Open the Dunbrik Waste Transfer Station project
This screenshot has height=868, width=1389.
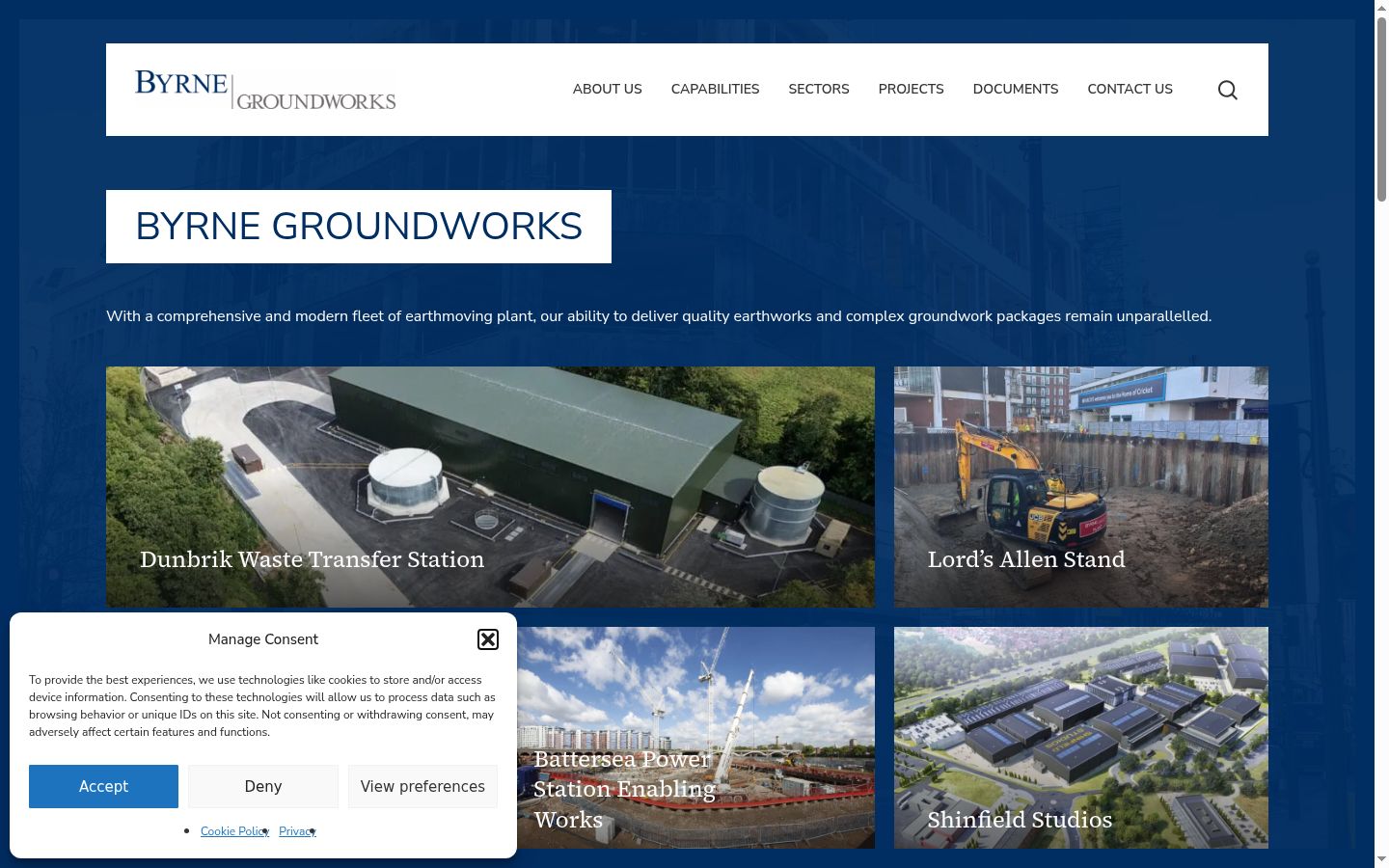(490, 487)
